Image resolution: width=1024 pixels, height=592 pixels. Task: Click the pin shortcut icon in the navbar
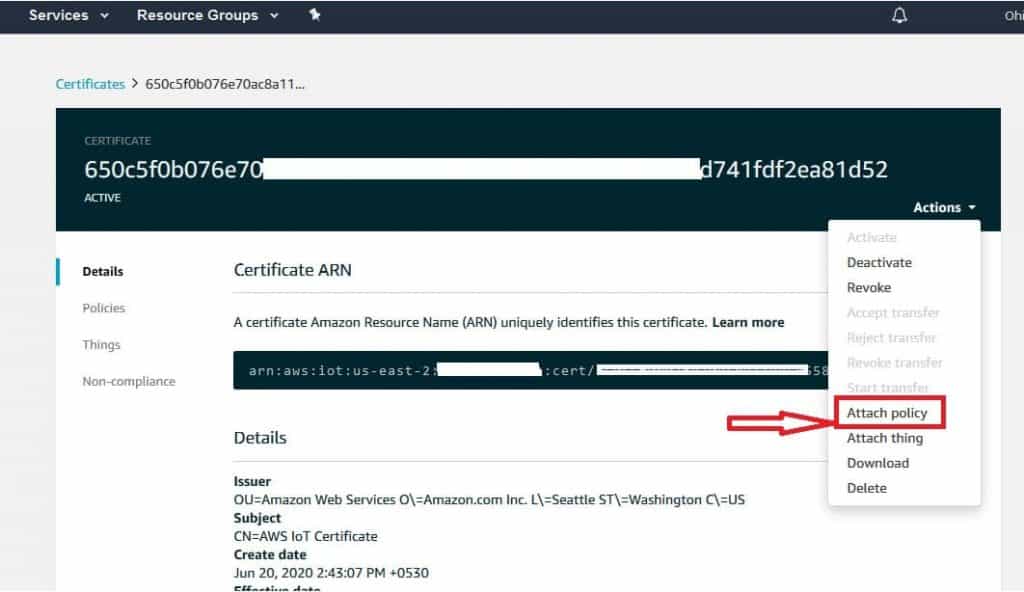314,15
